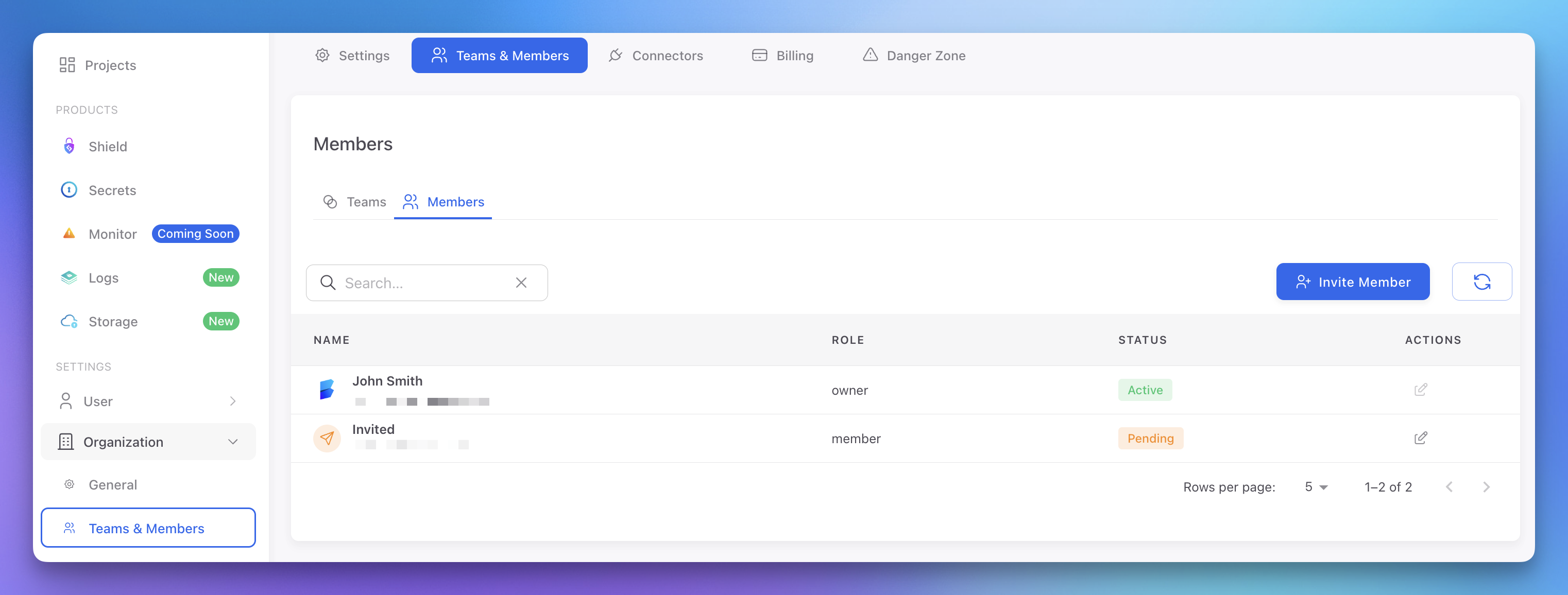Click the Invite Member button
1568x595 pixels.
click(x=1353, y=282)
